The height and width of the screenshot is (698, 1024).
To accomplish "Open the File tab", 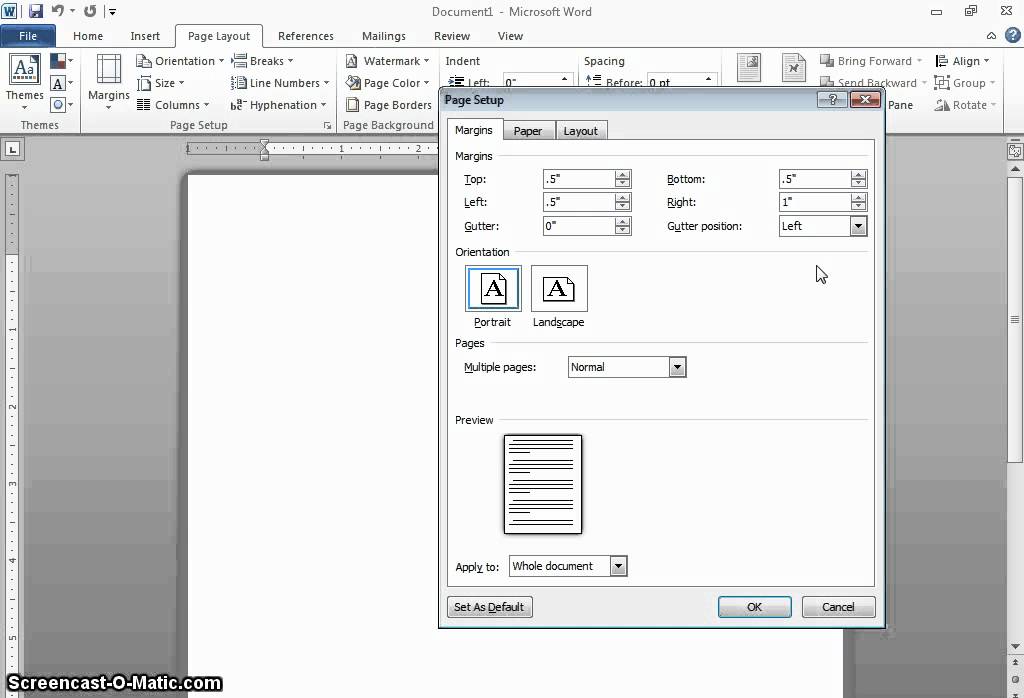I will click(28, 36).
